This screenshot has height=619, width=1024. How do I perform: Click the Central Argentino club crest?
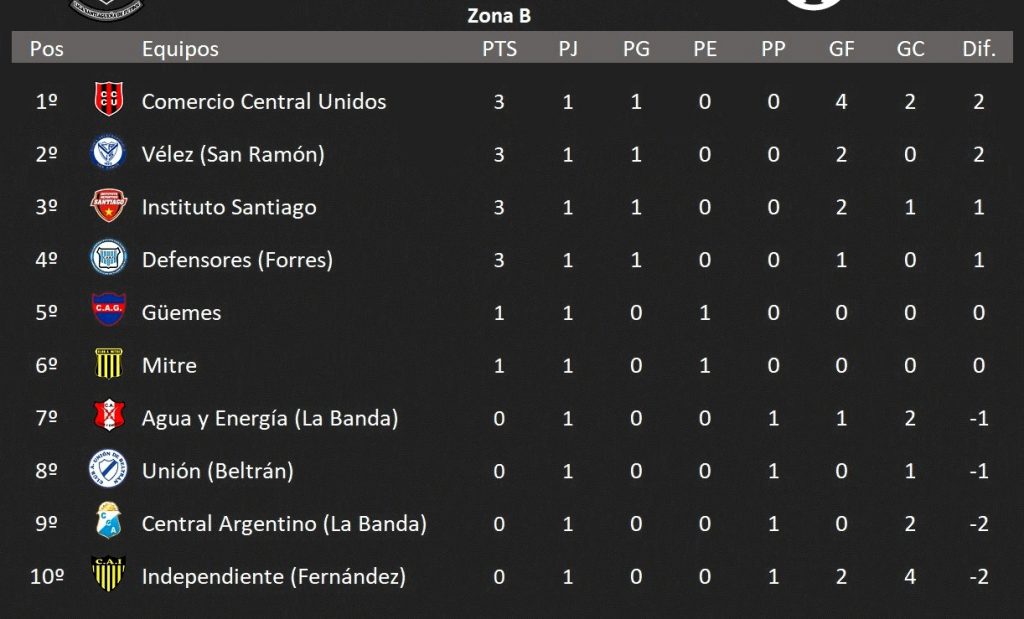click(x=108, y=520)
